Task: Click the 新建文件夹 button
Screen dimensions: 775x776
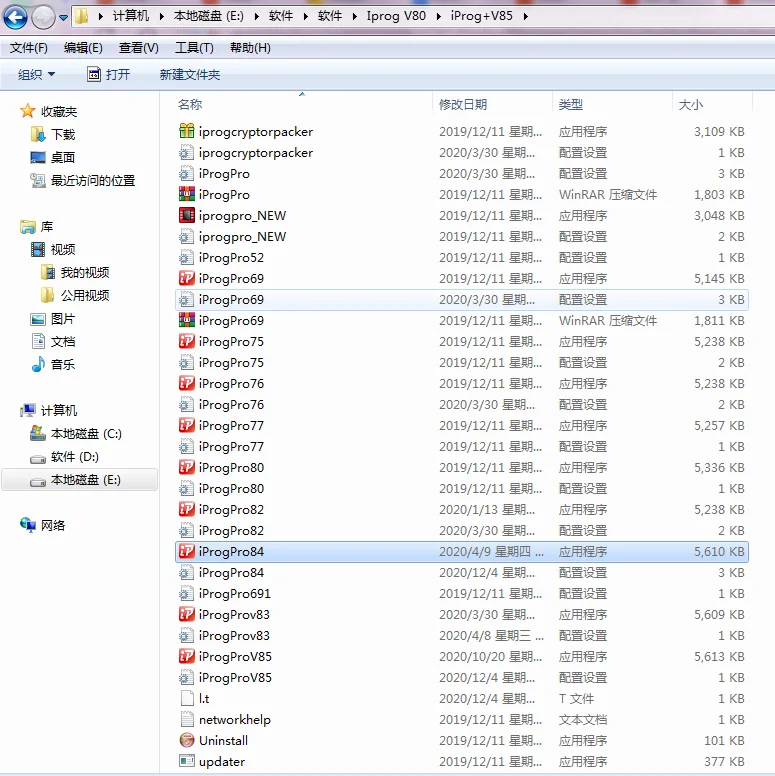Action: coord(190,75)
